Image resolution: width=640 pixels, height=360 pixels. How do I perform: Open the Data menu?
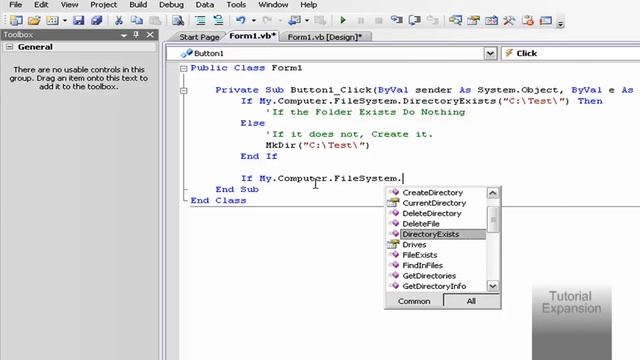pos(204,5)
